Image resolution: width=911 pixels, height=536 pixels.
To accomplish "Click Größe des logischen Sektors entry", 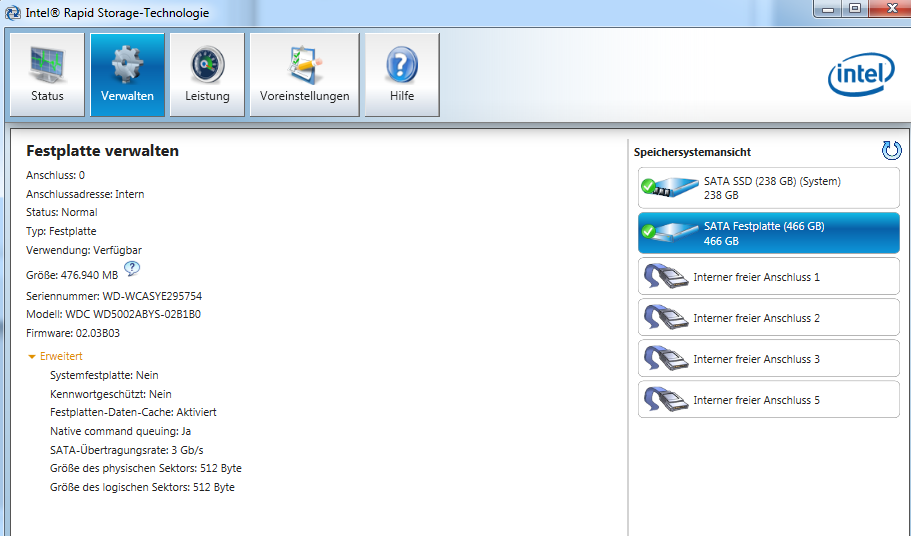I will coord(142,487).
